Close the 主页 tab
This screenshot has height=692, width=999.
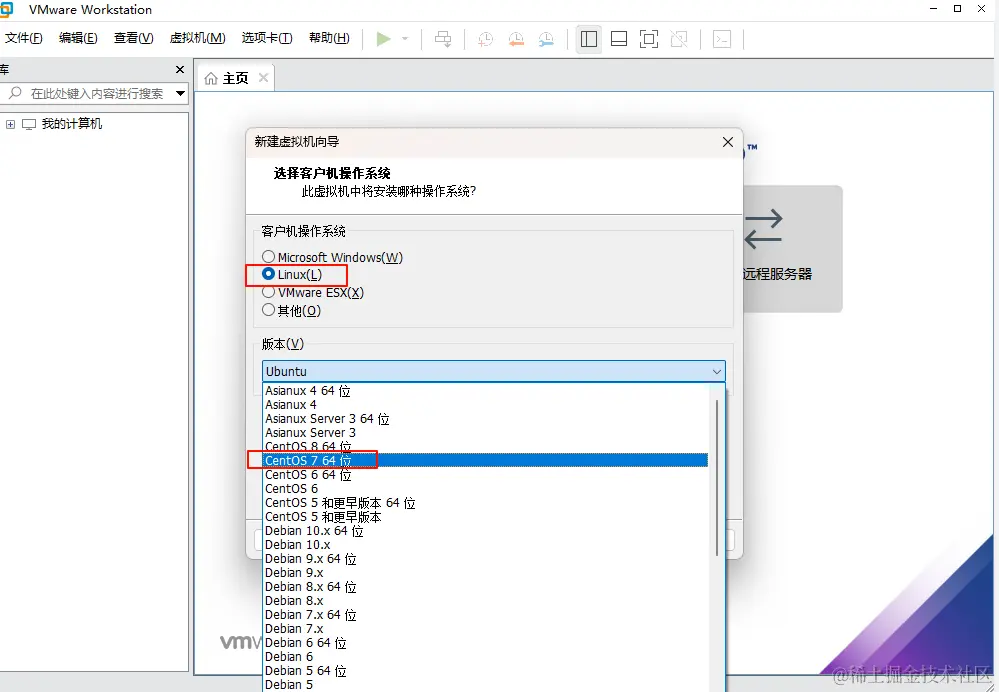pos(263,78)
